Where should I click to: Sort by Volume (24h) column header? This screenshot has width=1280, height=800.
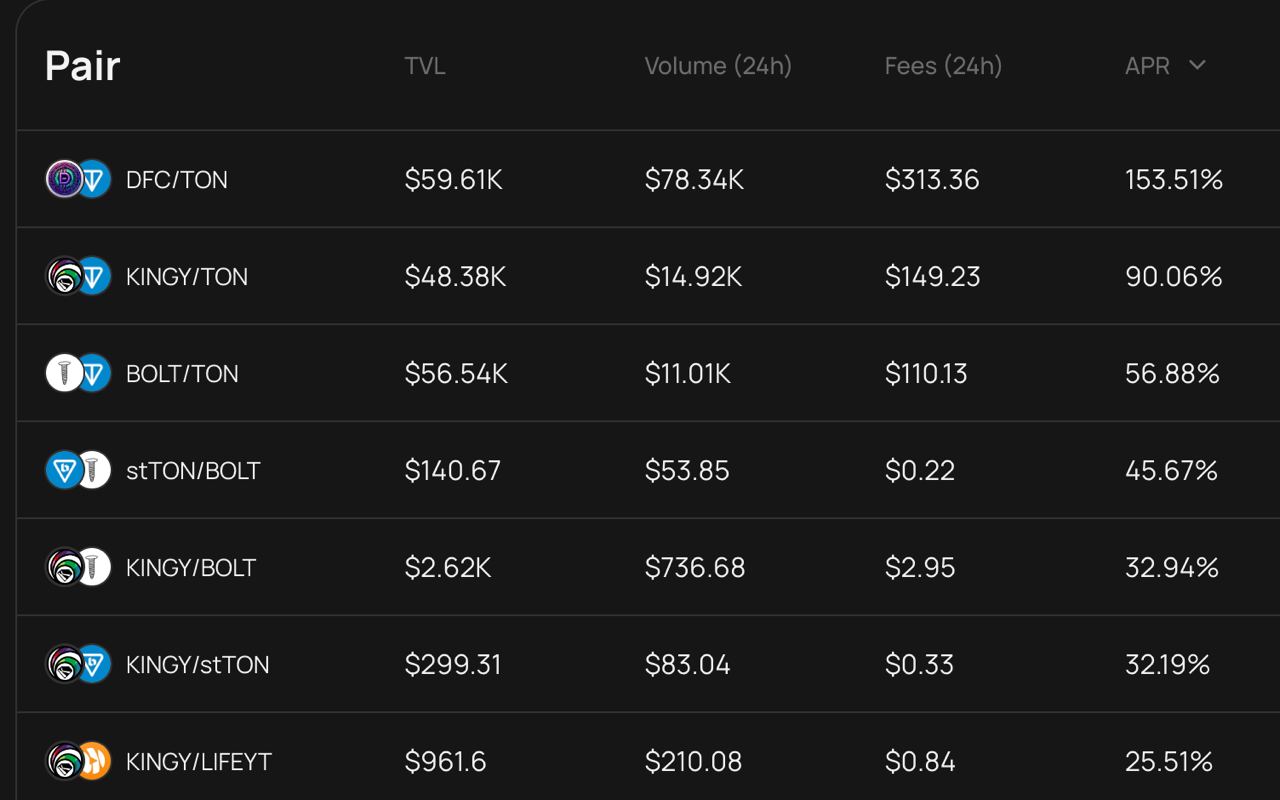tap(718, 66)
